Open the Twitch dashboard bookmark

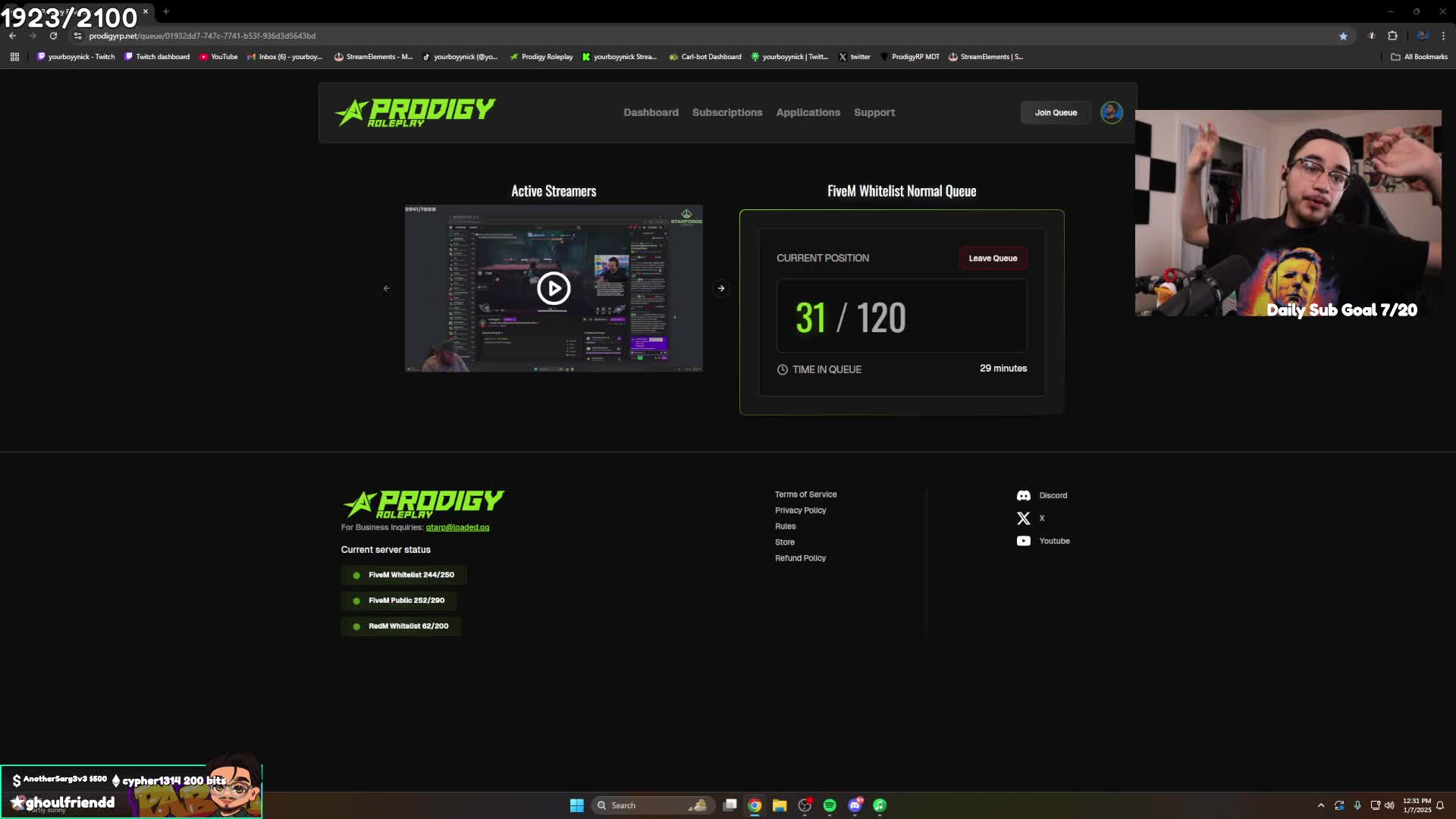(157, 57)
